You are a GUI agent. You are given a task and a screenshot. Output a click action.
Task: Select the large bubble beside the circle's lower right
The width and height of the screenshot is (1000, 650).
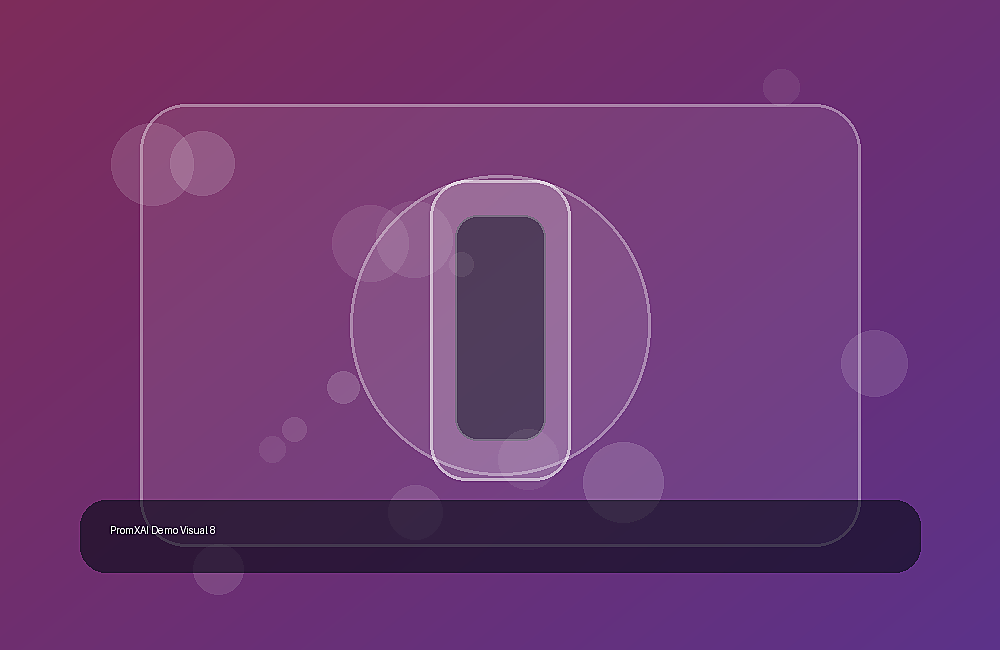[623, 482]
